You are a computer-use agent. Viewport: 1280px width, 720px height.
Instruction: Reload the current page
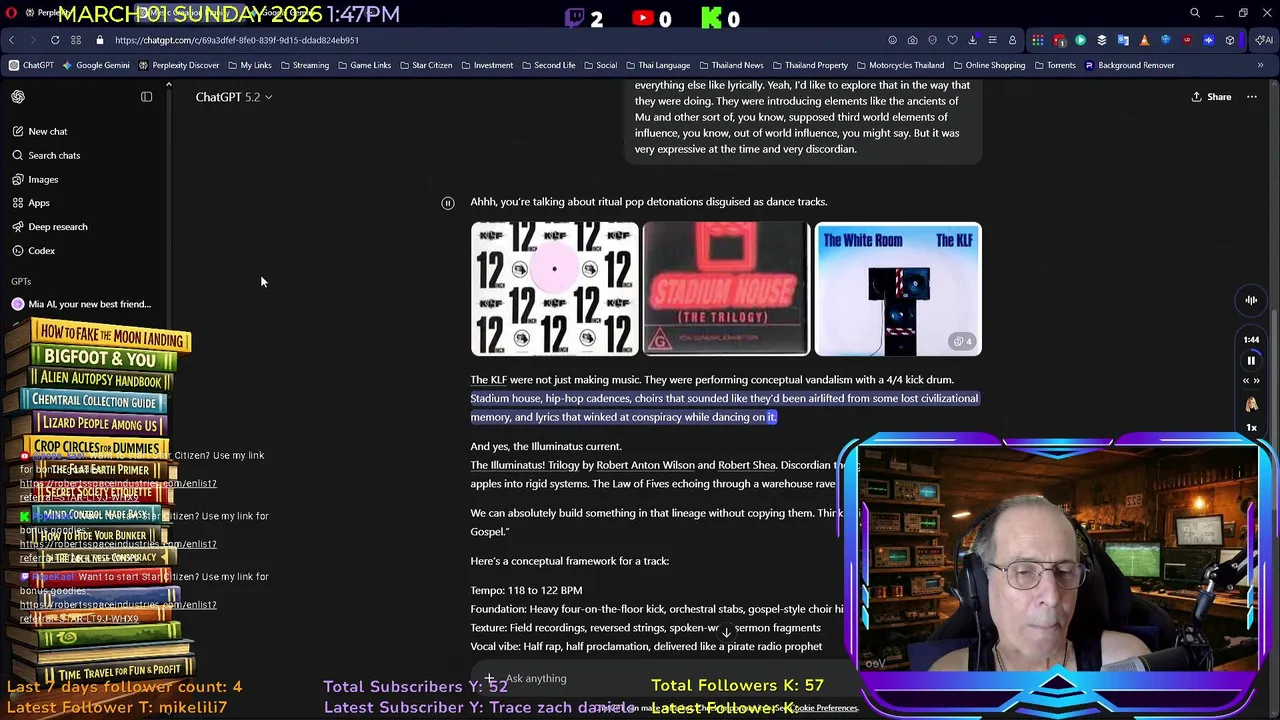tap(55, 40)
